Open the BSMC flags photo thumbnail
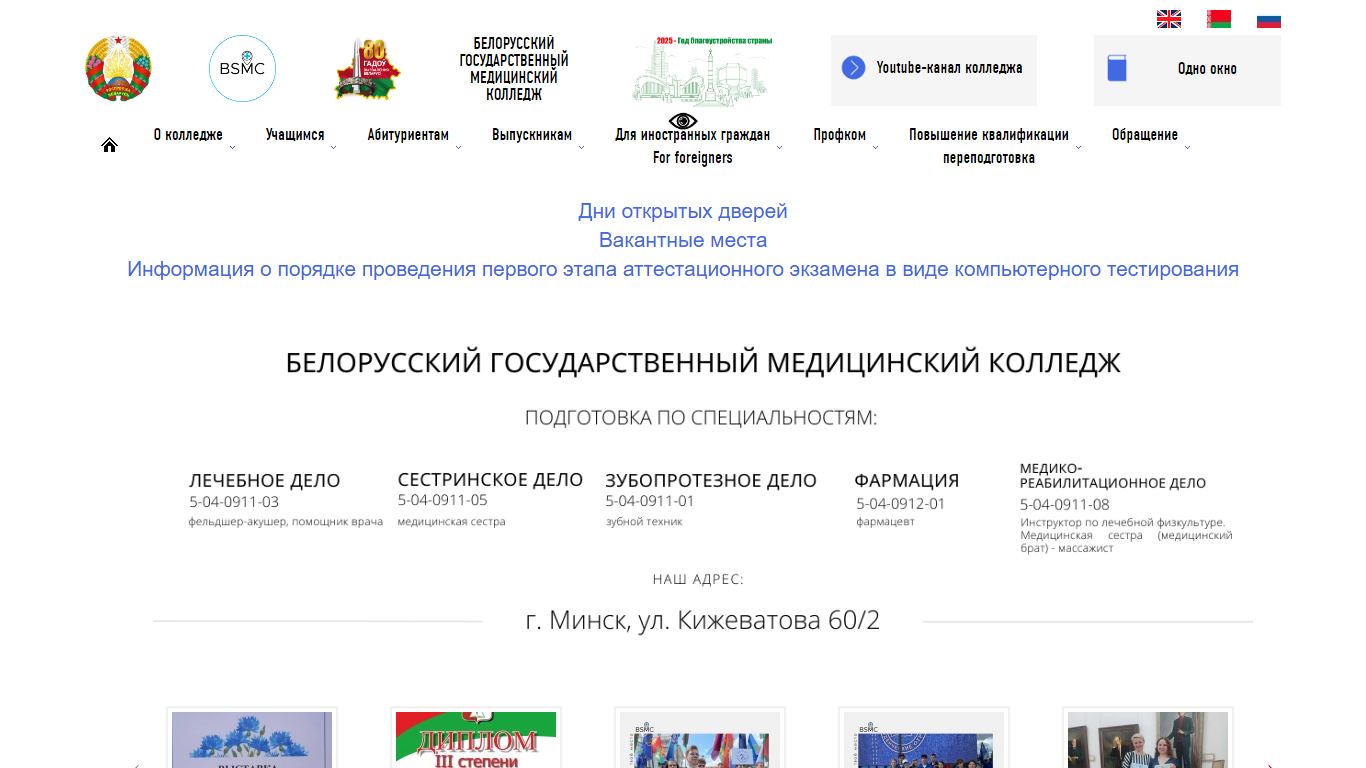Viewport: 1366px width, 768px height. (x=700, y=738)
